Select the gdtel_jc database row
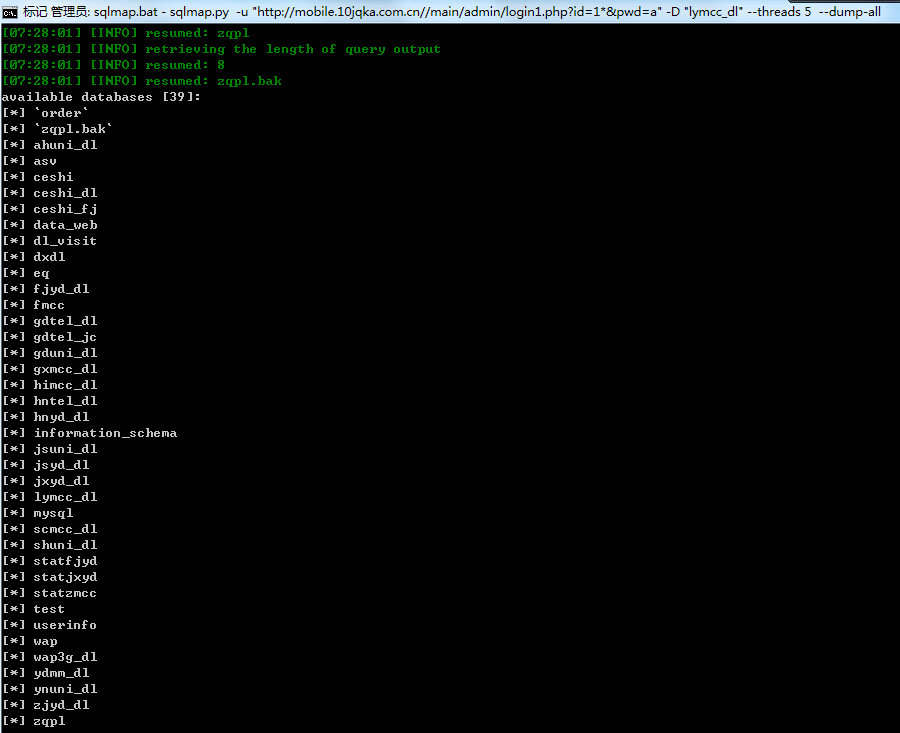Viewport: 900px width, 733px height. 49,338
